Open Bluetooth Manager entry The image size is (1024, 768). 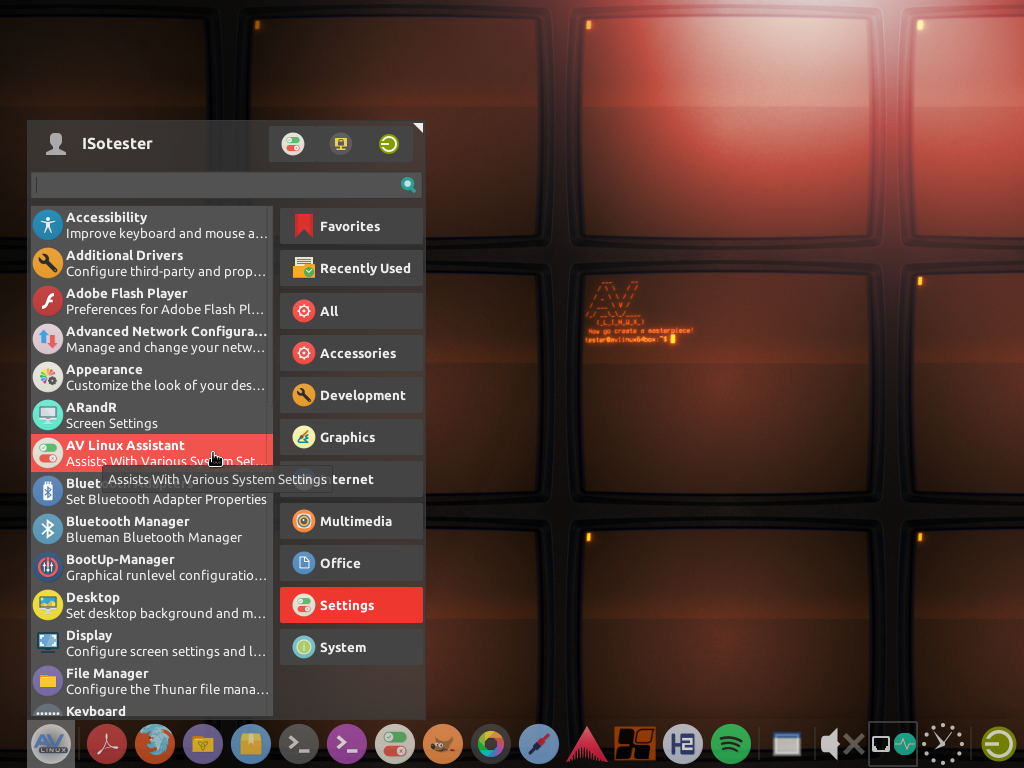[151, 529]
